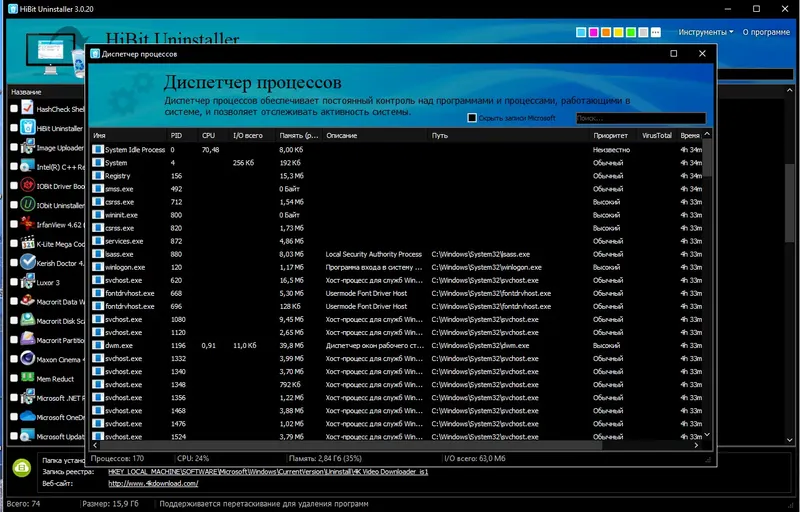The width and height of the screenshot is (800, 512).
Task: Tick the HiBit Uninstaller entry checkbox
Action: (x=14, y=128)
